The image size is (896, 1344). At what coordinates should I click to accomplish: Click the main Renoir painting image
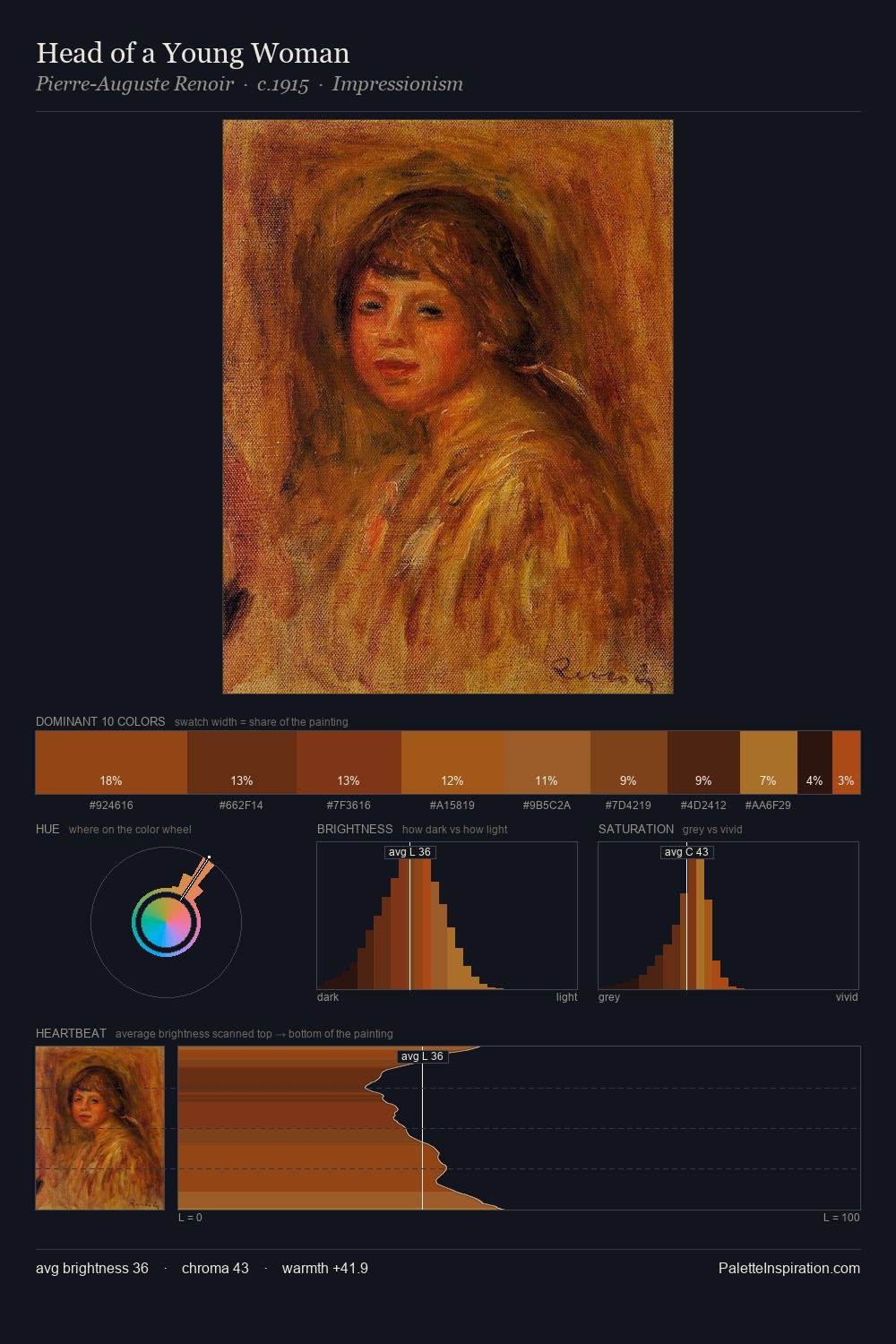pos(448,407)
